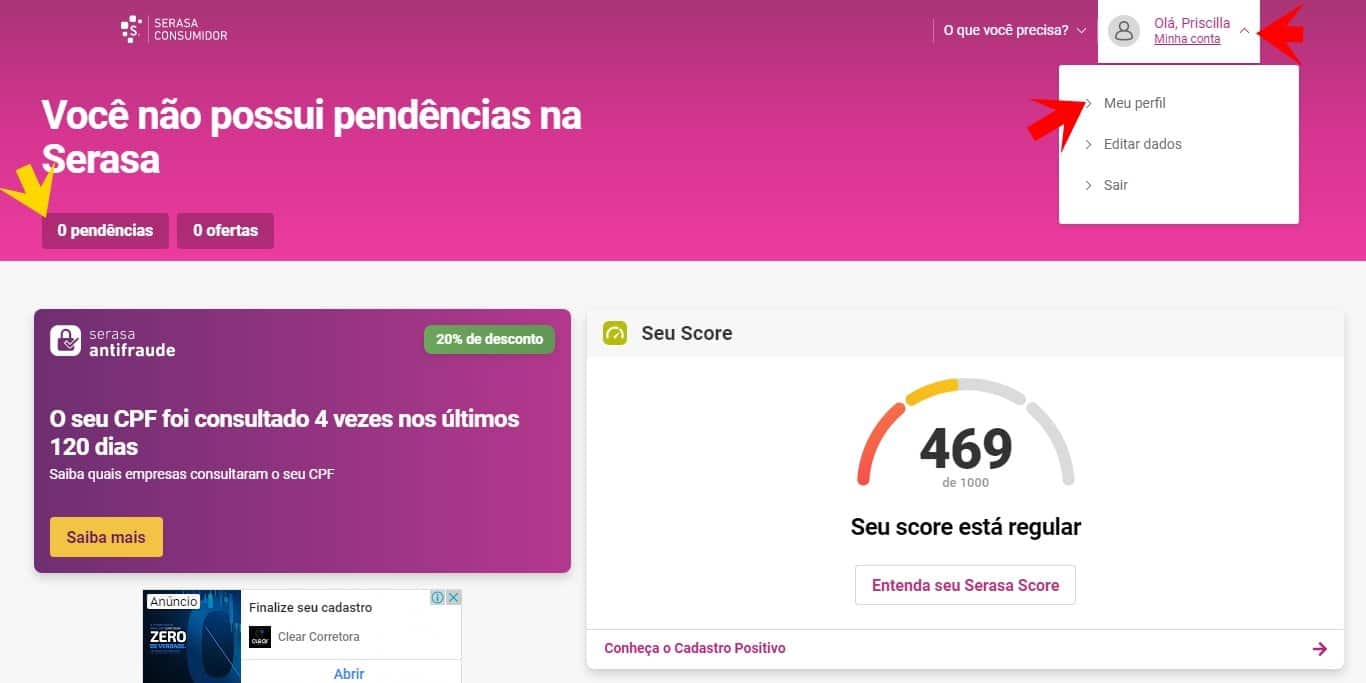This screenshot has height=683, width=1366.
Task: Click the Abrir link in the ad
Action: 349,674
